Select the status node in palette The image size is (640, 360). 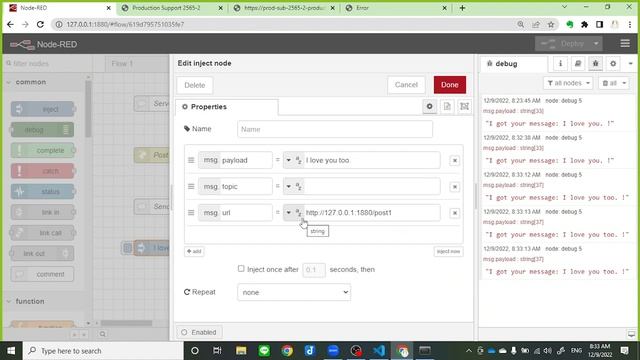pyautogui.click(x=42, y=191)
